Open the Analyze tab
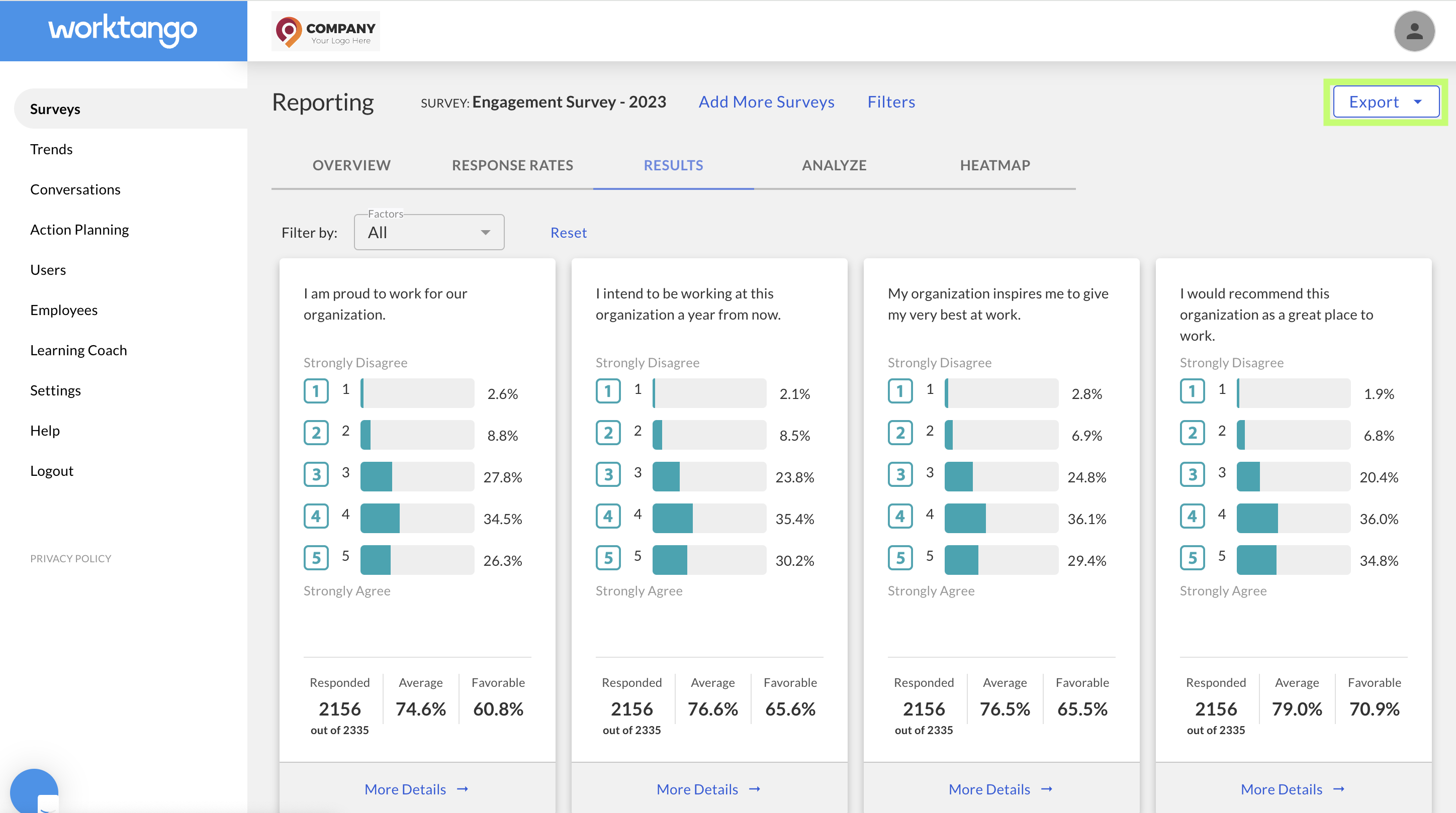This screenshot has height=813, width=1456. (x=834, y=165)
